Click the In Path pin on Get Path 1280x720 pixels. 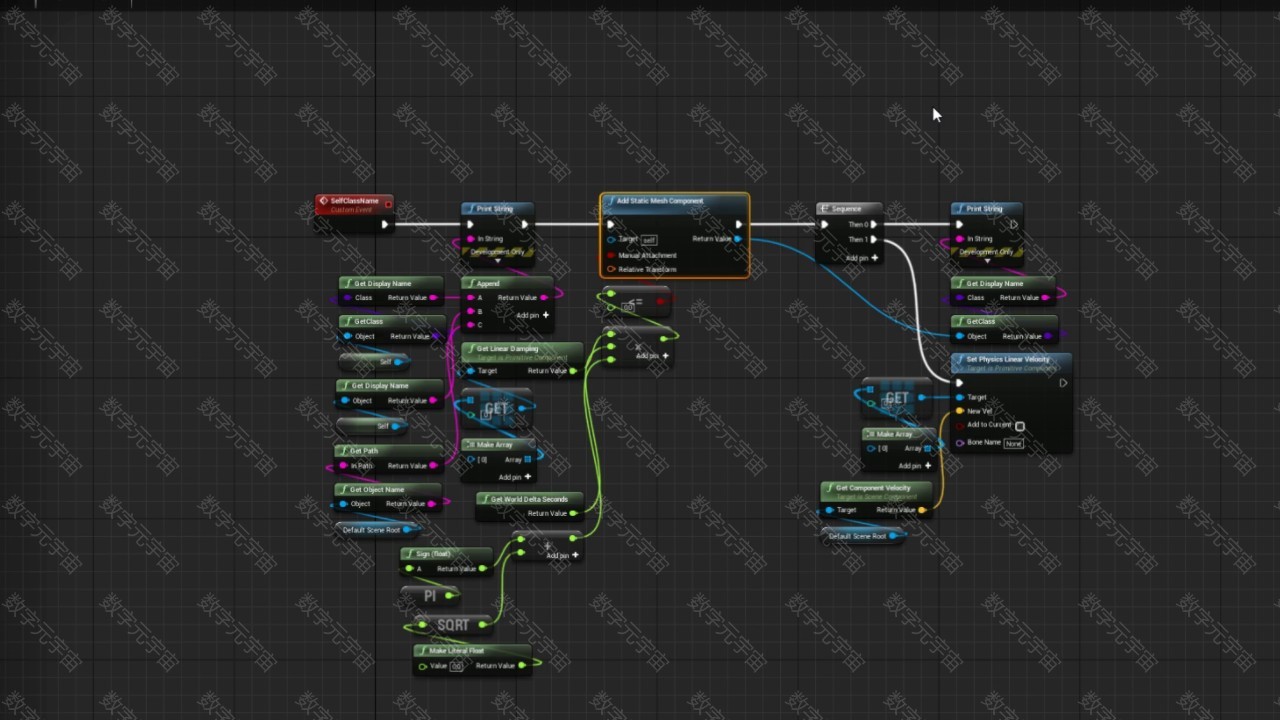click(x=343, y=465)
